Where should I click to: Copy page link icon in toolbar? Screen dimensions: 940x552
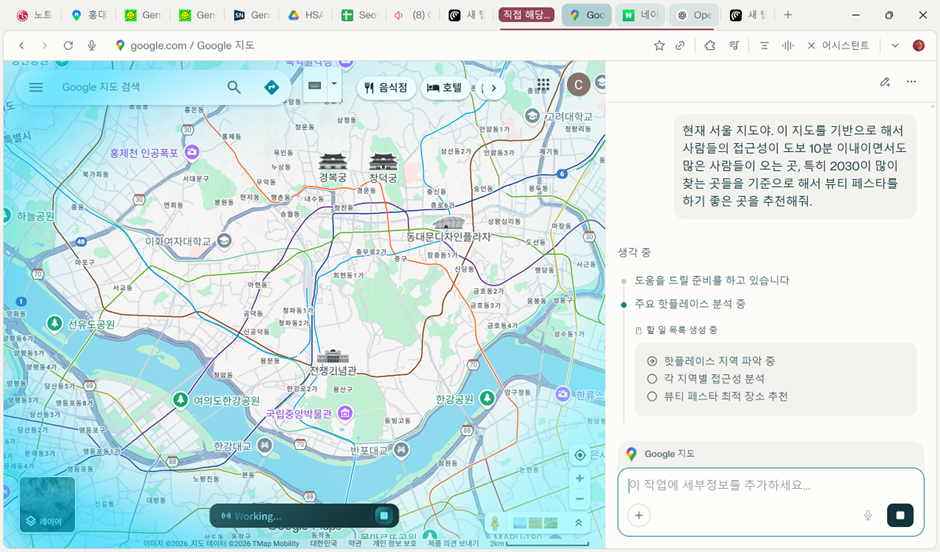(x=680, y=46)
